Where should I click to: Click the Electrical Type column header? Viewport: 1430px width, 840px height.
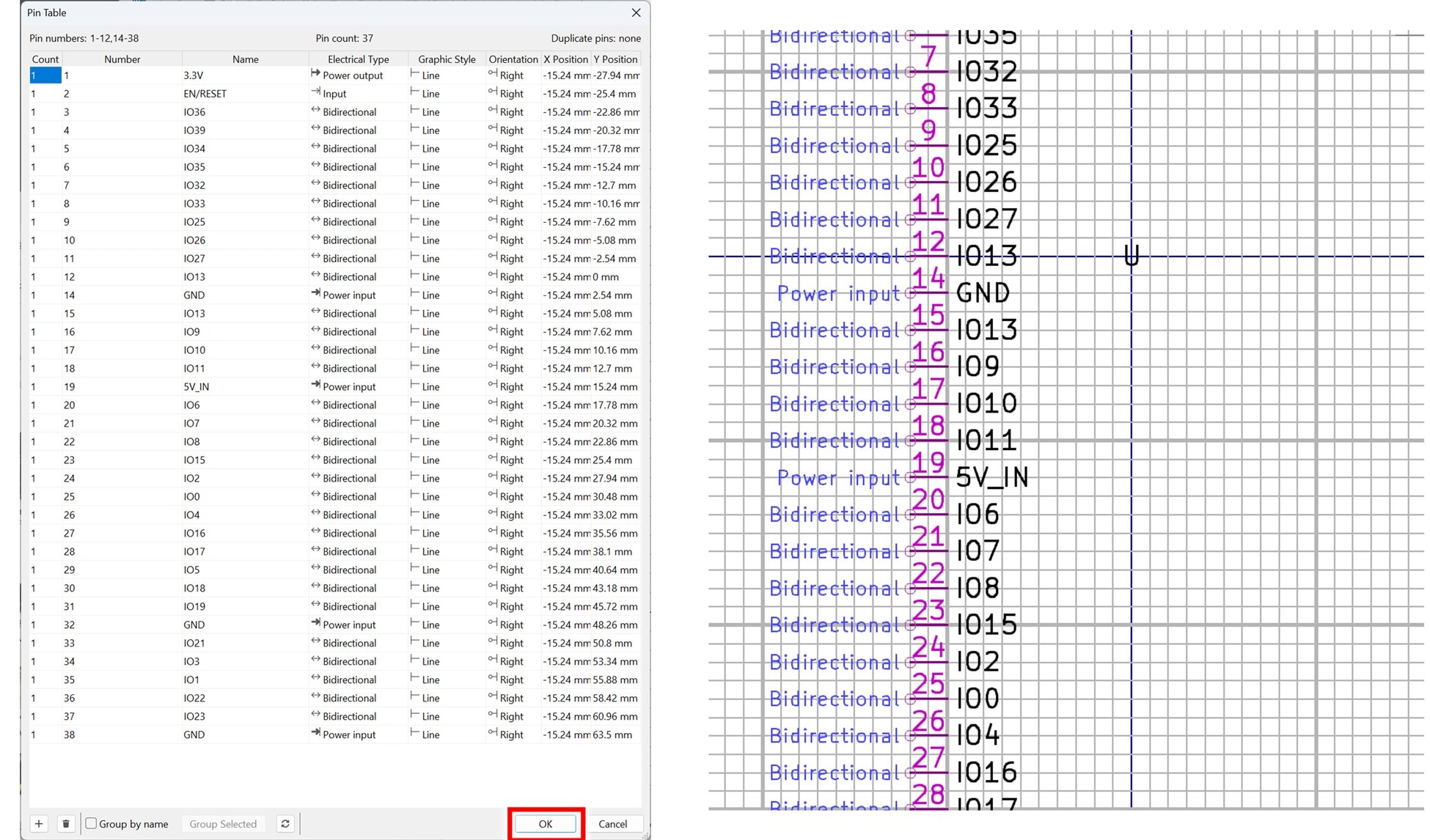click(358, 59)
